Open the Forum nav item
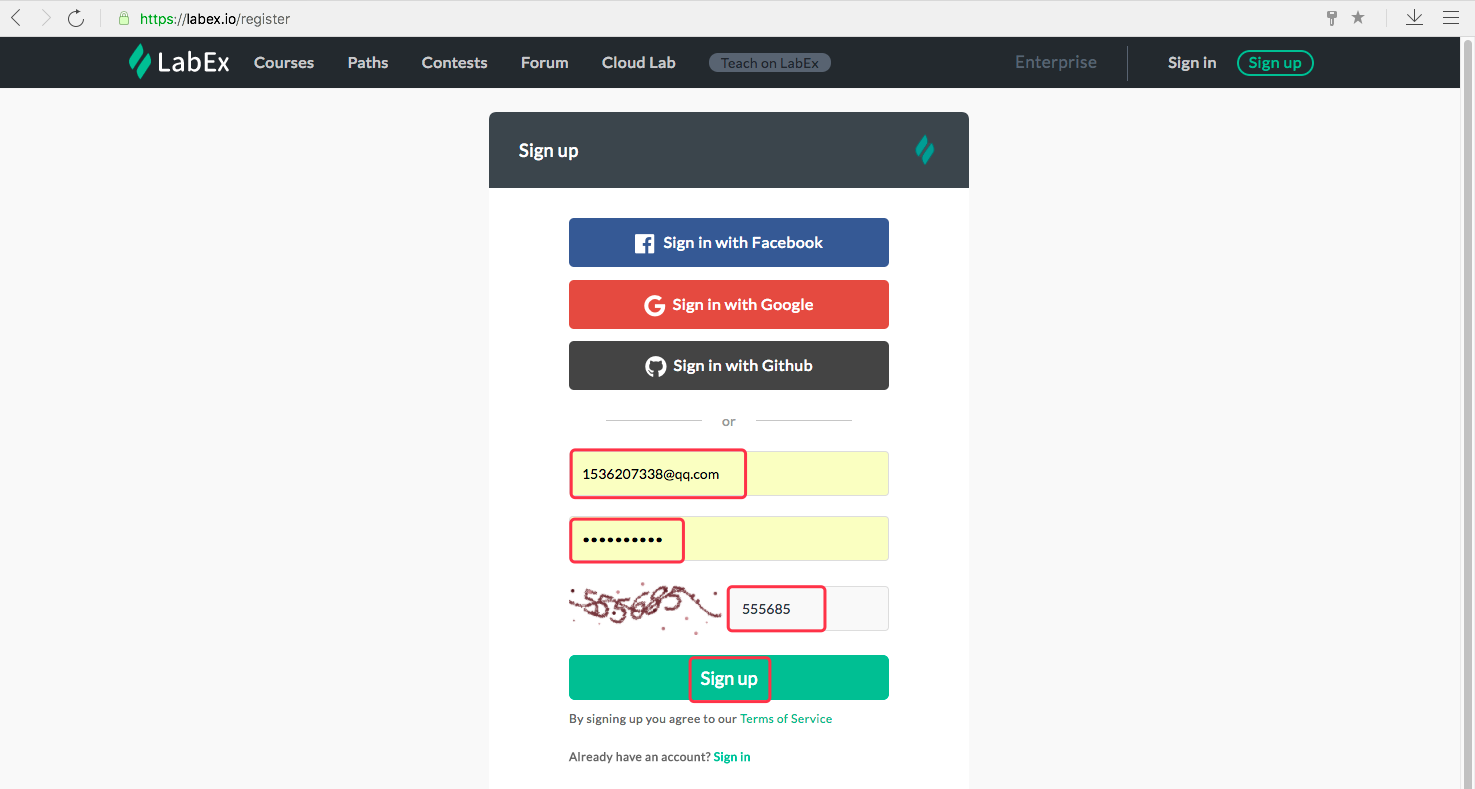1475x789 pixels. click(545, 62)
